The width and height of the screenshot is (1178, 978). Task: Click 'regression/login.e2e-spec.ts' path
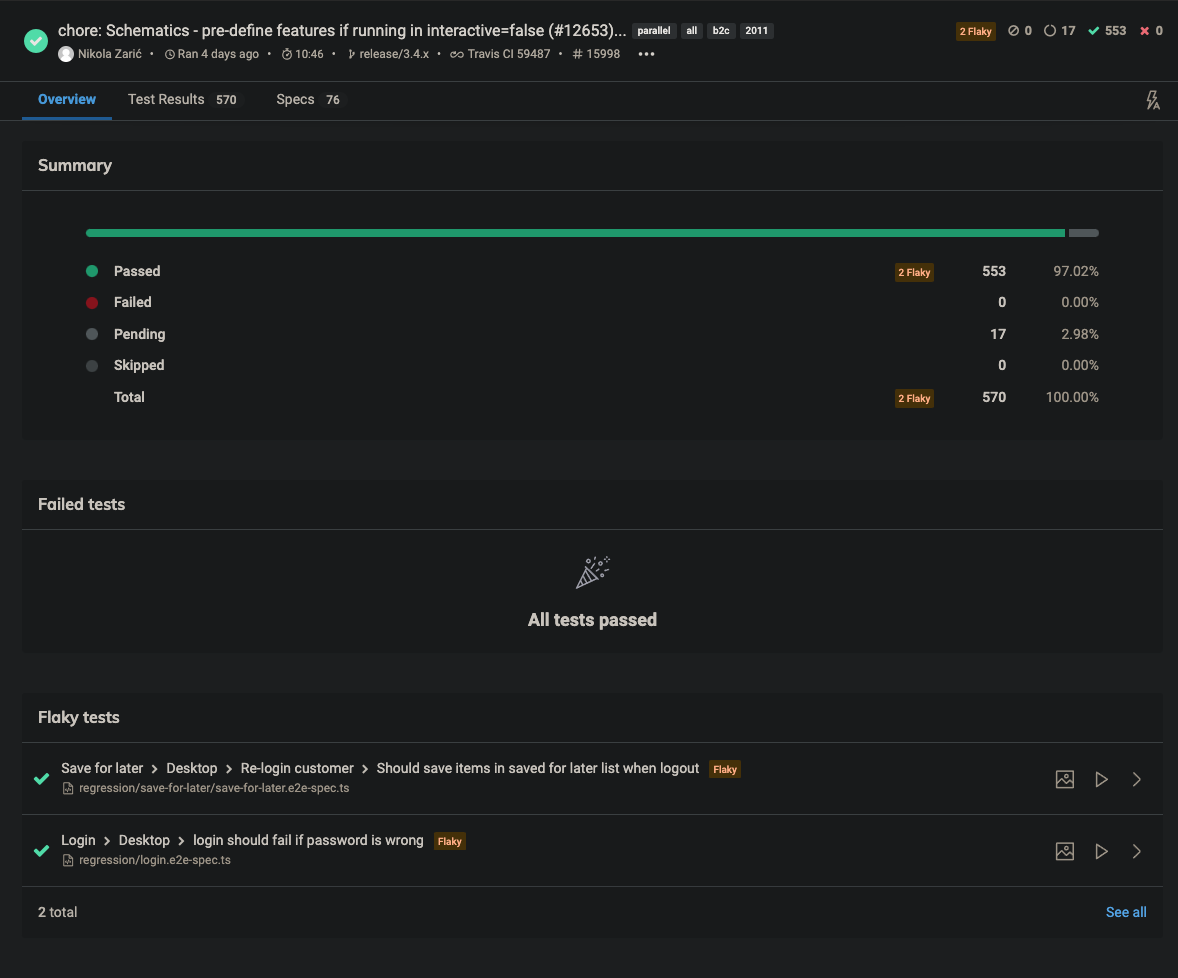(155, 860)
